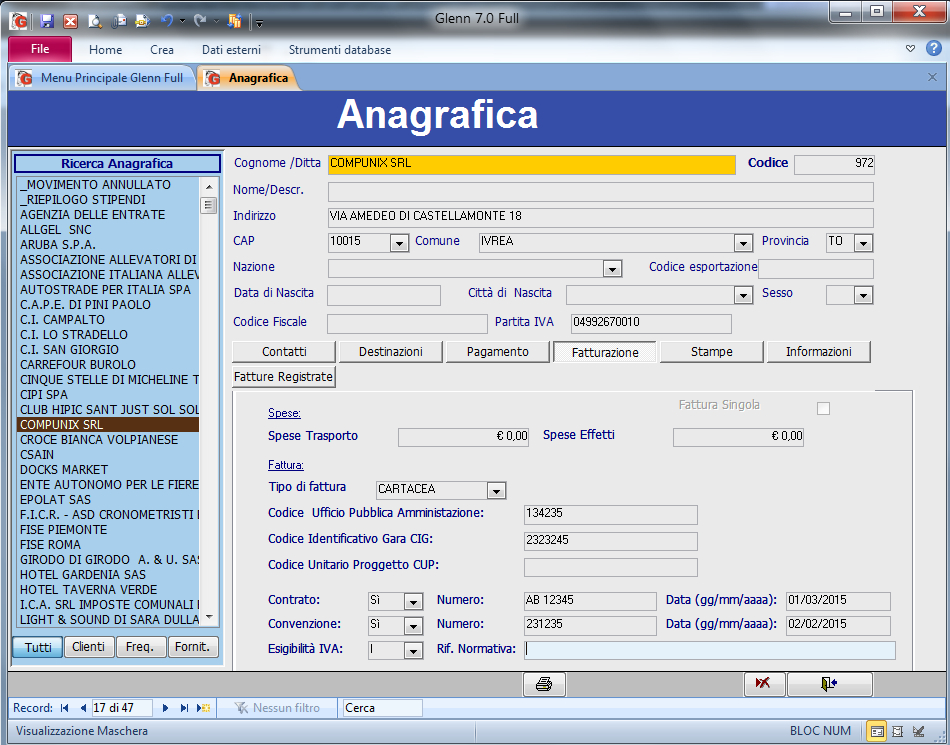950x745 pixels.
Task: Click the Codice Unitario Proggetto CUP field
Action: point(611,568)
